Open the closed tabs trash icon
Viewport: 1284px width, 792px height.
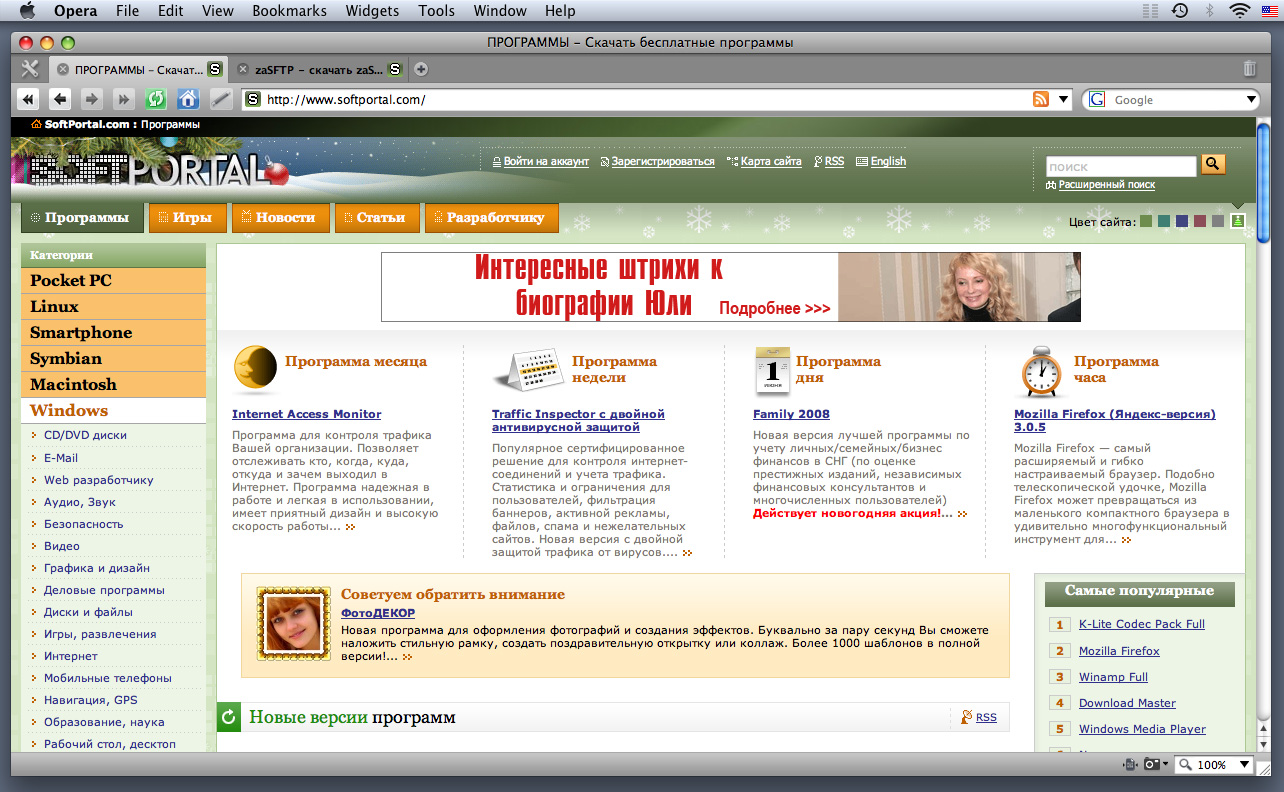tap(1249, 69)
